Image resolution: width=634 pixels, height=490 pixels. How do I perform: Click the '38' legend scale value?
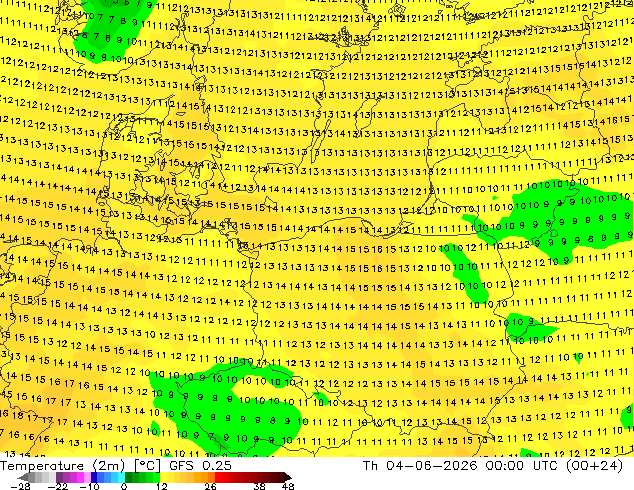click(260, 486)
